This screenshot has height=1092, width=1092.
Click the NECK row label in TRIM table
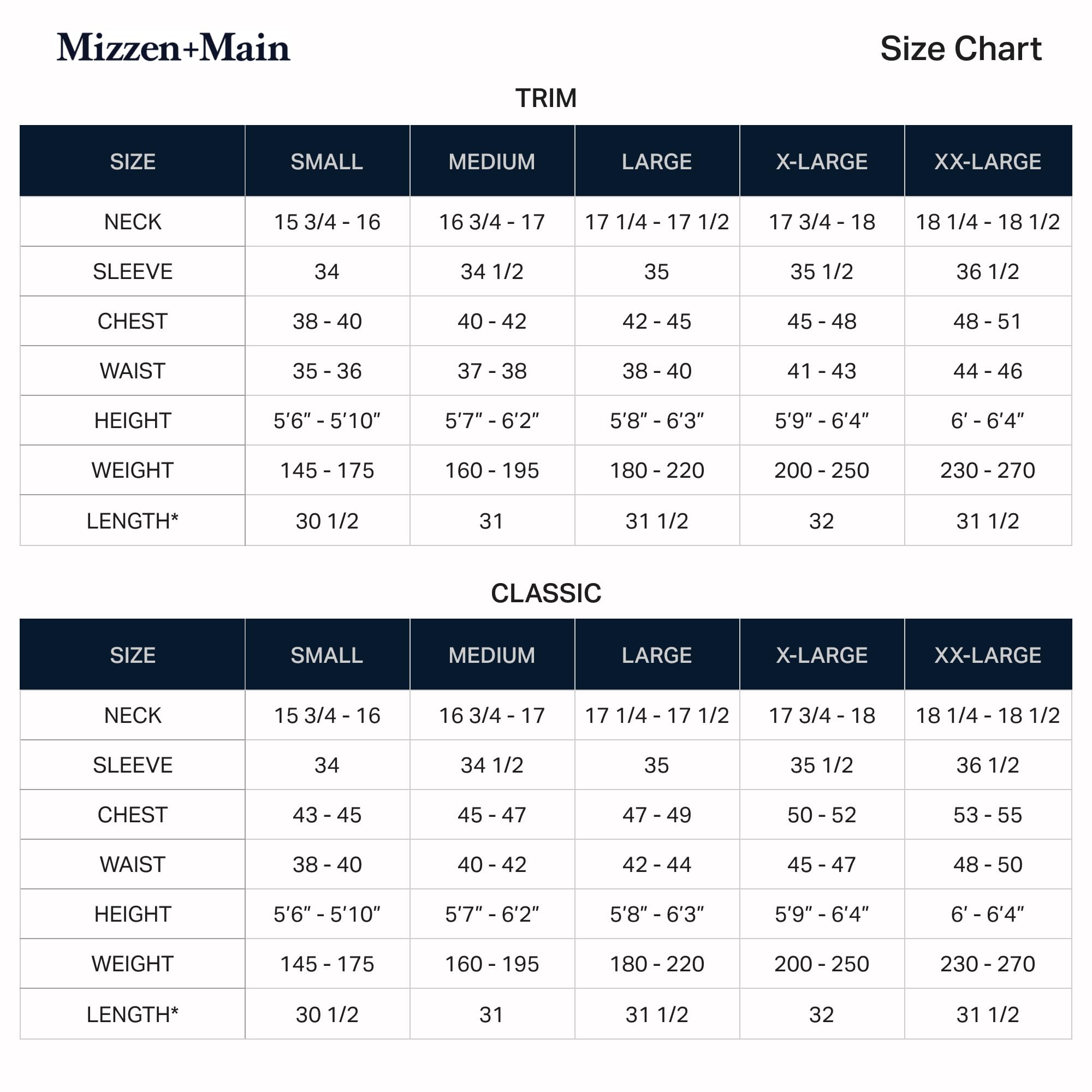pos(133,222)
